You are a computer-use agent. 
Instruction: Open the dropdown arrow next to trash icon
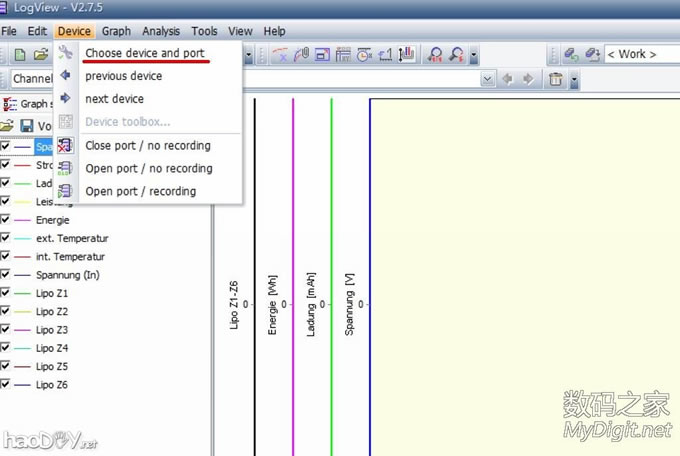(575, 79)
